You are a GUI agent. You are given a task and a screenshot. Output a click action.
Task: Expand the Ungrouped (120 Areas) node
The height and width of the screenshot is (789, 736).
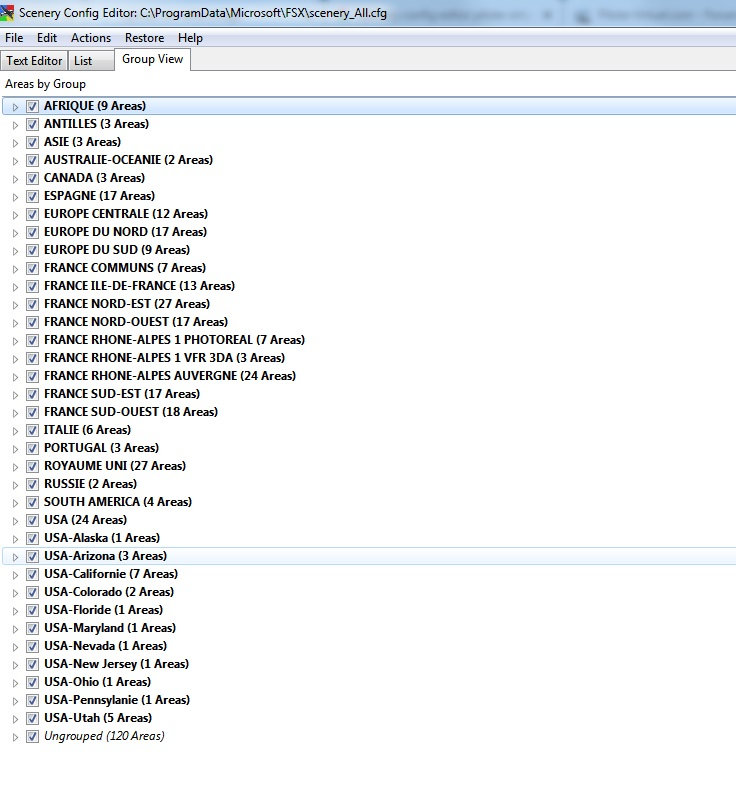pos(15,737)
